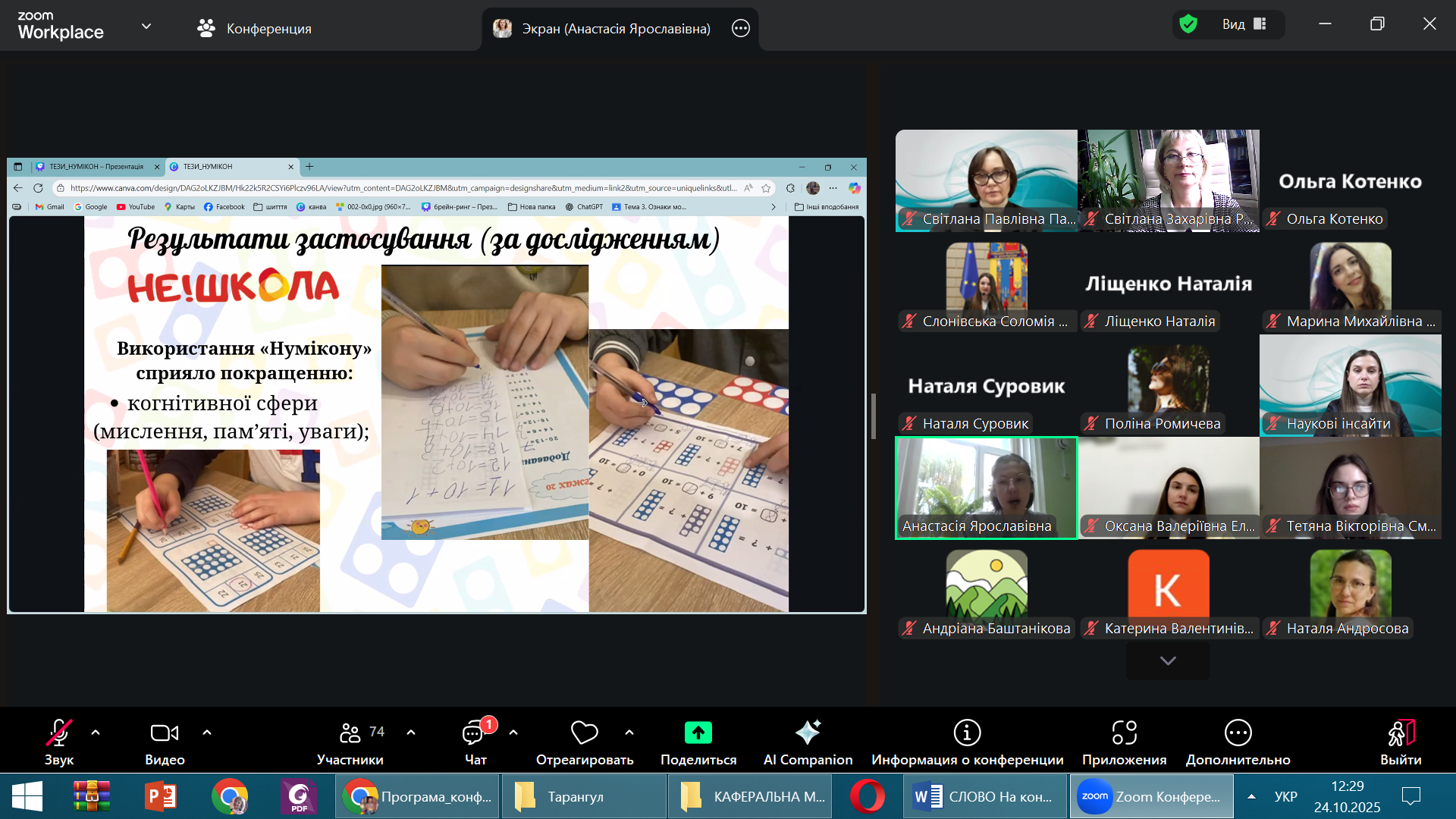This screenshot has width=1456, height=819.
Task: Click Оксана Валеріївна muted microphone icon
Action: pyautogui.click(x=1091, y=526)
